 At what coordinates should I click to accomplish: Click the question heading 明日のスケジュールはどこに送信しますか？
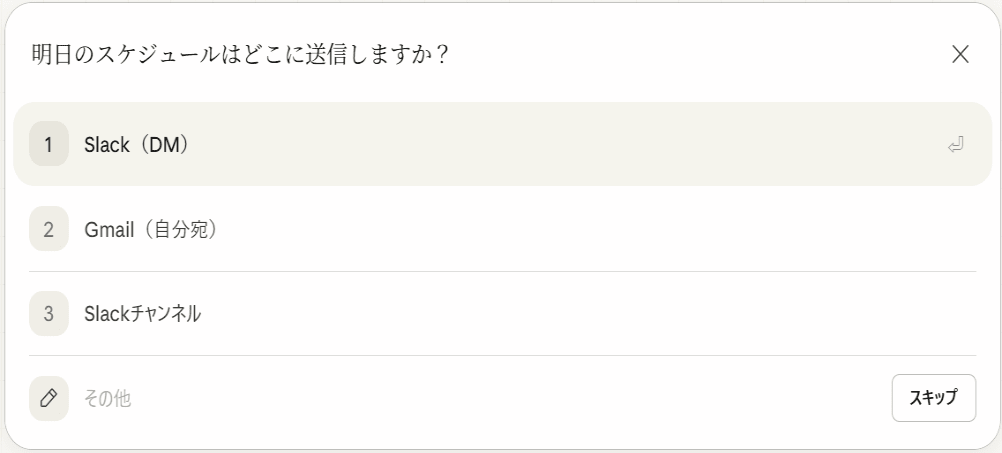tap(239, 55)
